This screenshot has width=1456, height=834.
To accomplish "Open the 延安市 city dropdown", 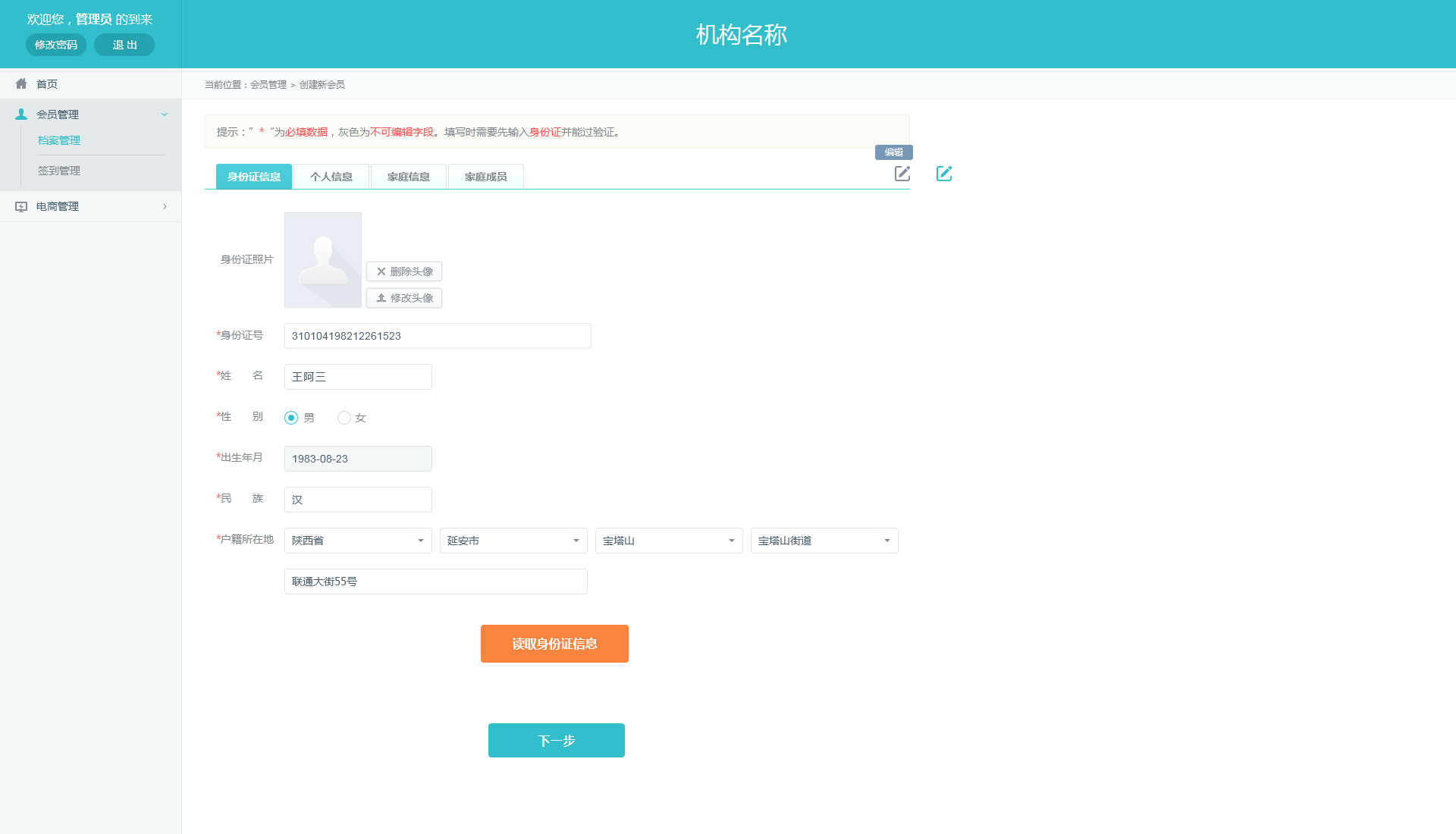I will click(513, 541).
